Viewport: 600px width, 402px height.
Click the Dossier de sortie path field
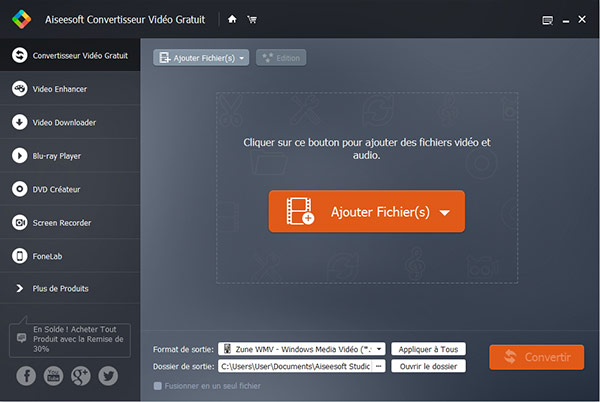pyautogui.click(x=295, y=366)
